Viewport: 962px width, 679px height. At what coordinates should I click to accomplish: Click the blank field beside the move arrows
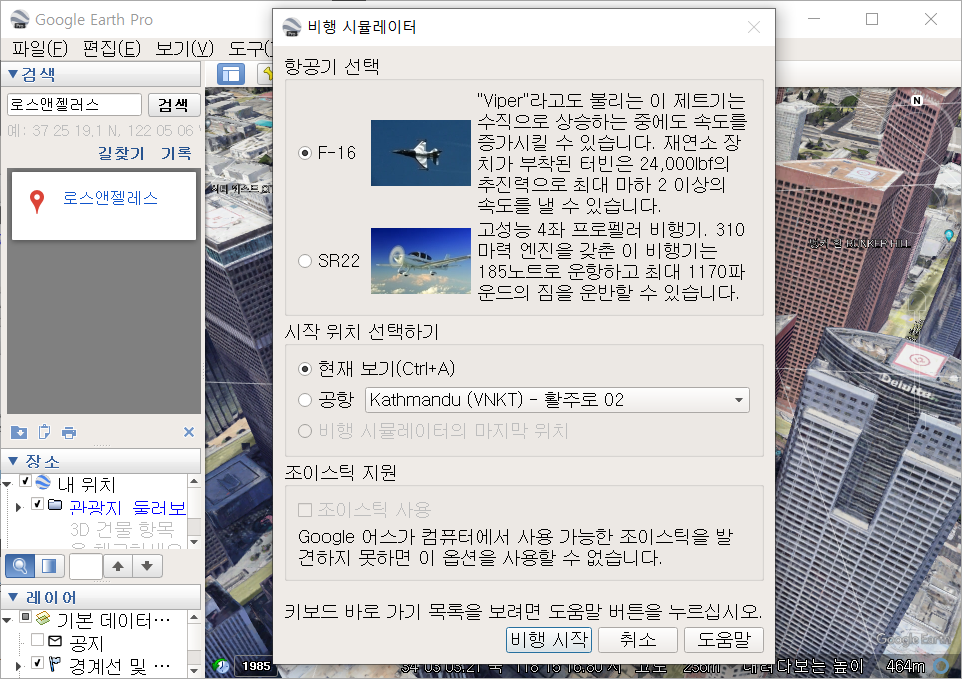pyautogui.click(x=86, y=566)
